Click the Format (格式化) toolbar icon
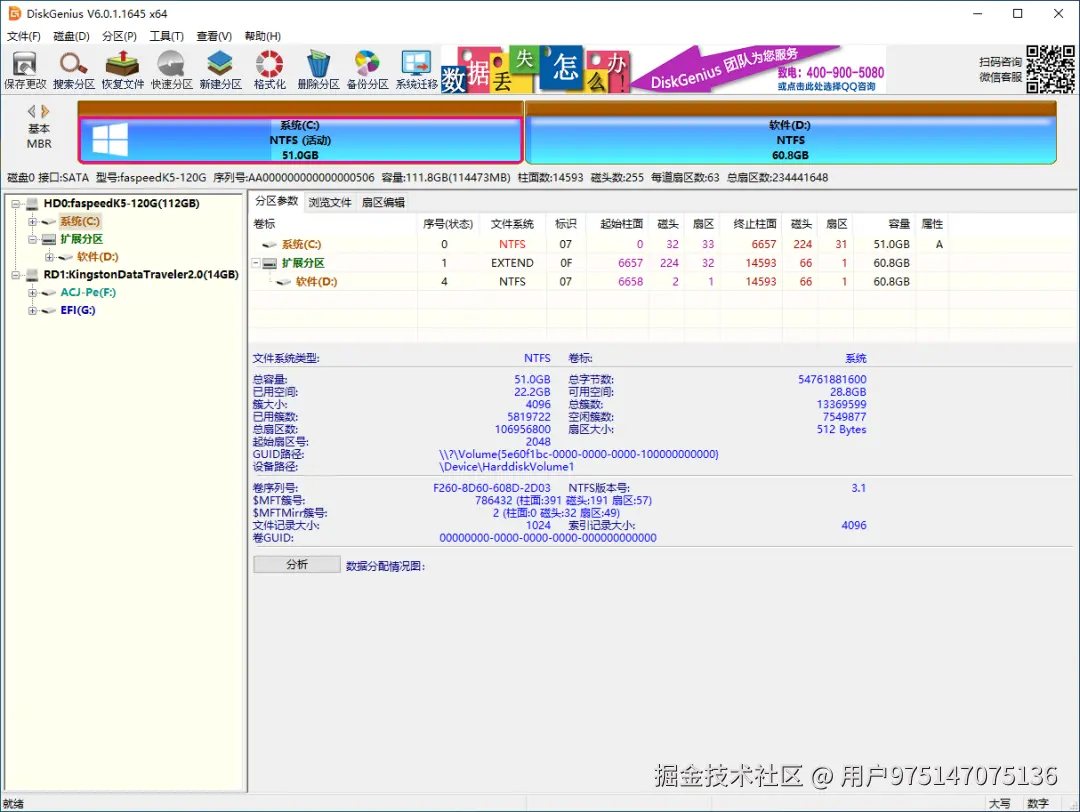 (x=269, y=70)
